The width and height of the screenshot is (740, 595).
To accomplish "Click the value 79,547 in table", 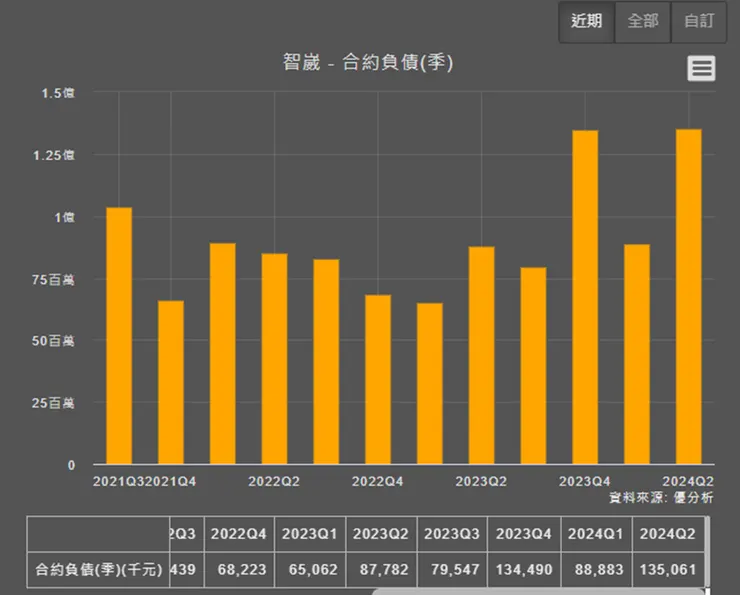I will [455, 570].
